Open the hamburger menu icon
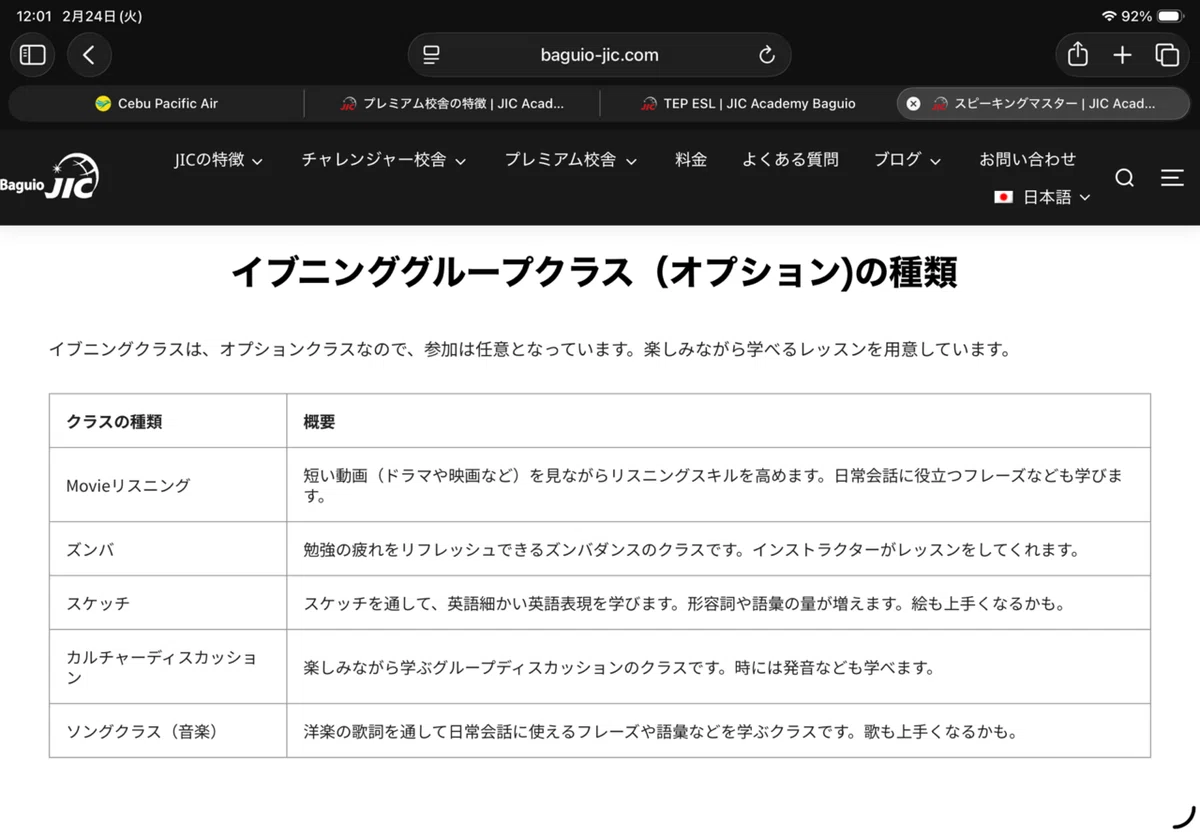 (1172, 178)
